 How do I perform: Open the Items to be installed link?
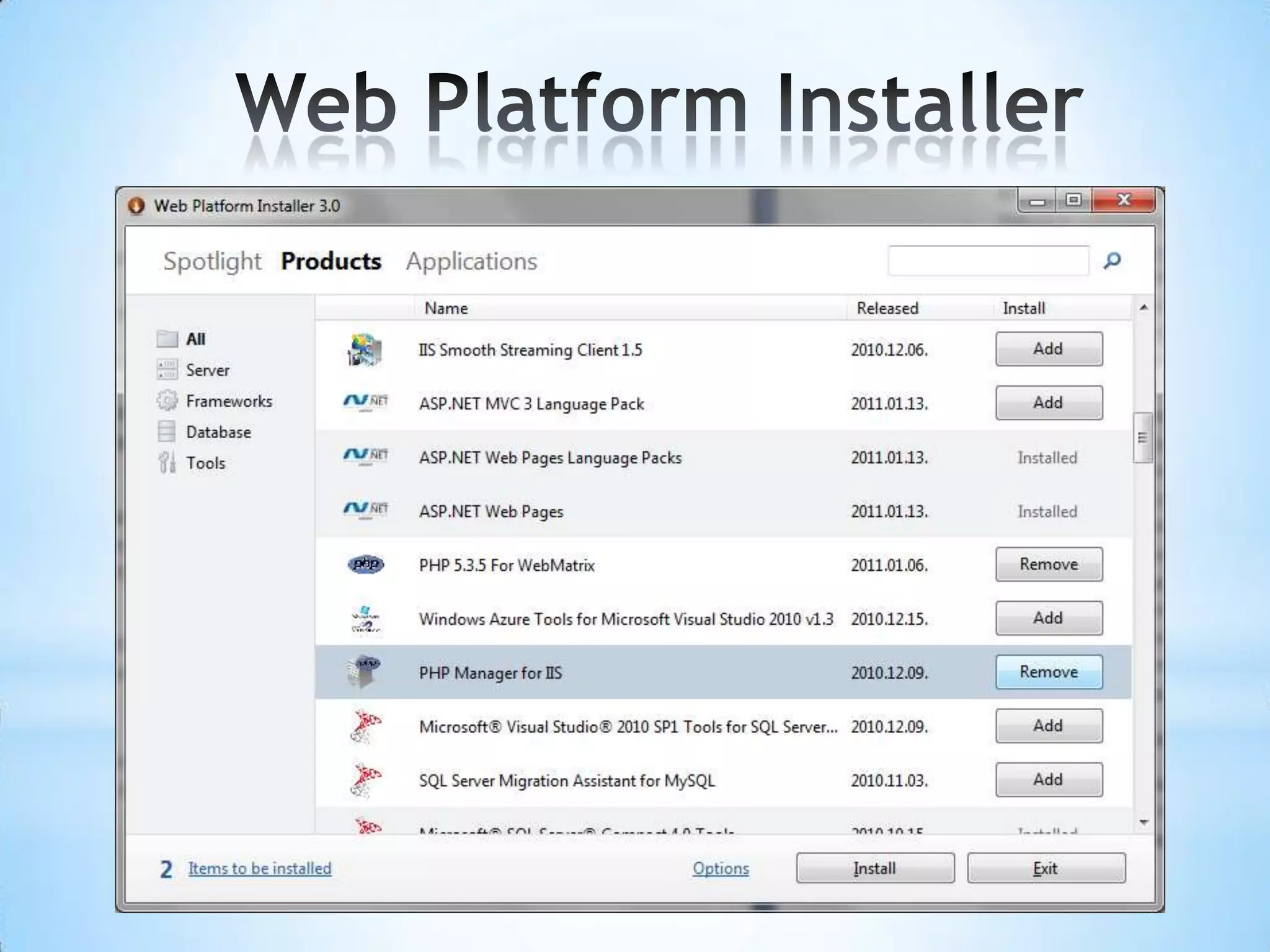(x=260, y=868)
